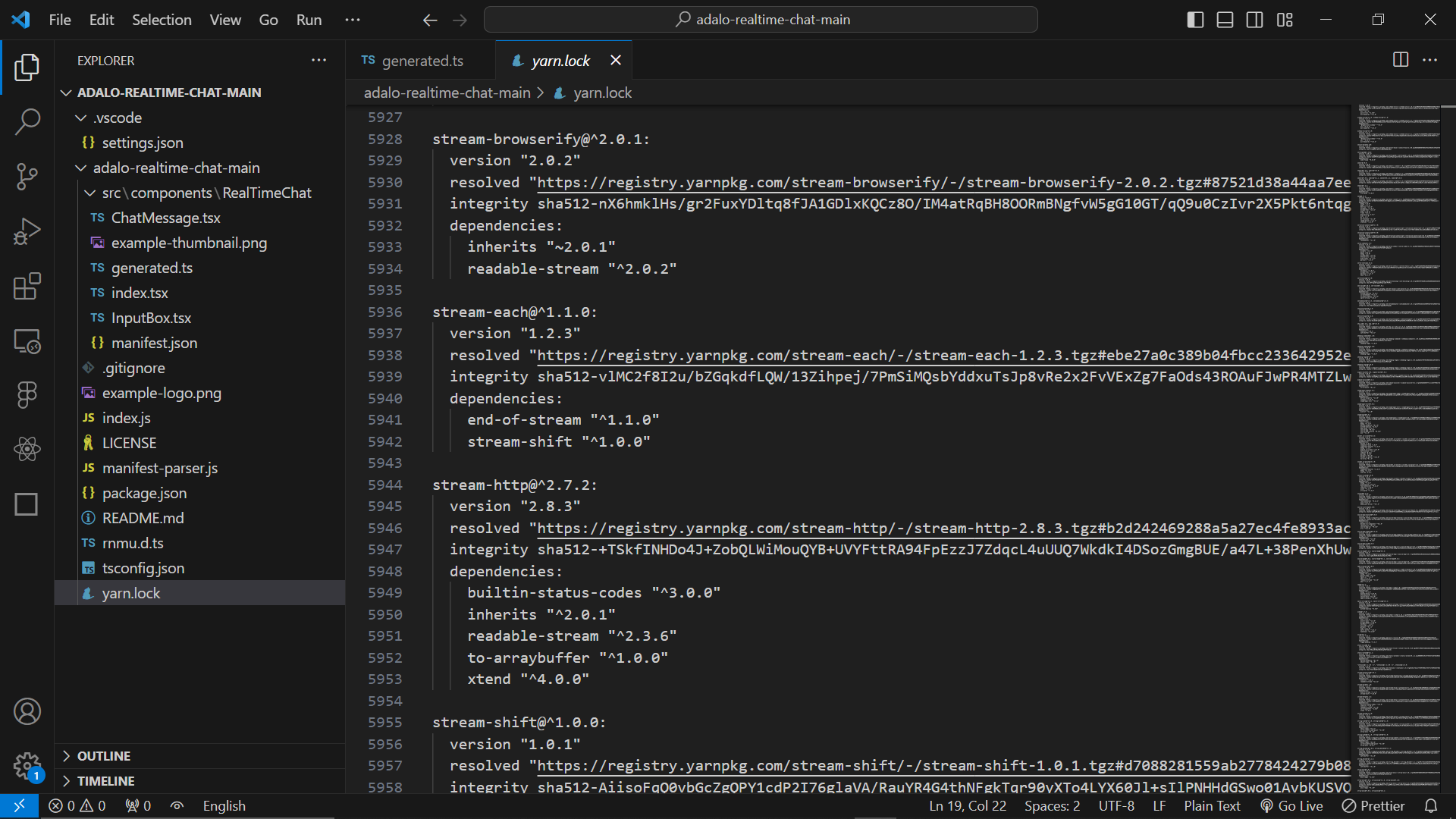Viewport: 1456px width, 819px height.
Task: Click Plain Text language mode
Action: tap(1212, 806)
